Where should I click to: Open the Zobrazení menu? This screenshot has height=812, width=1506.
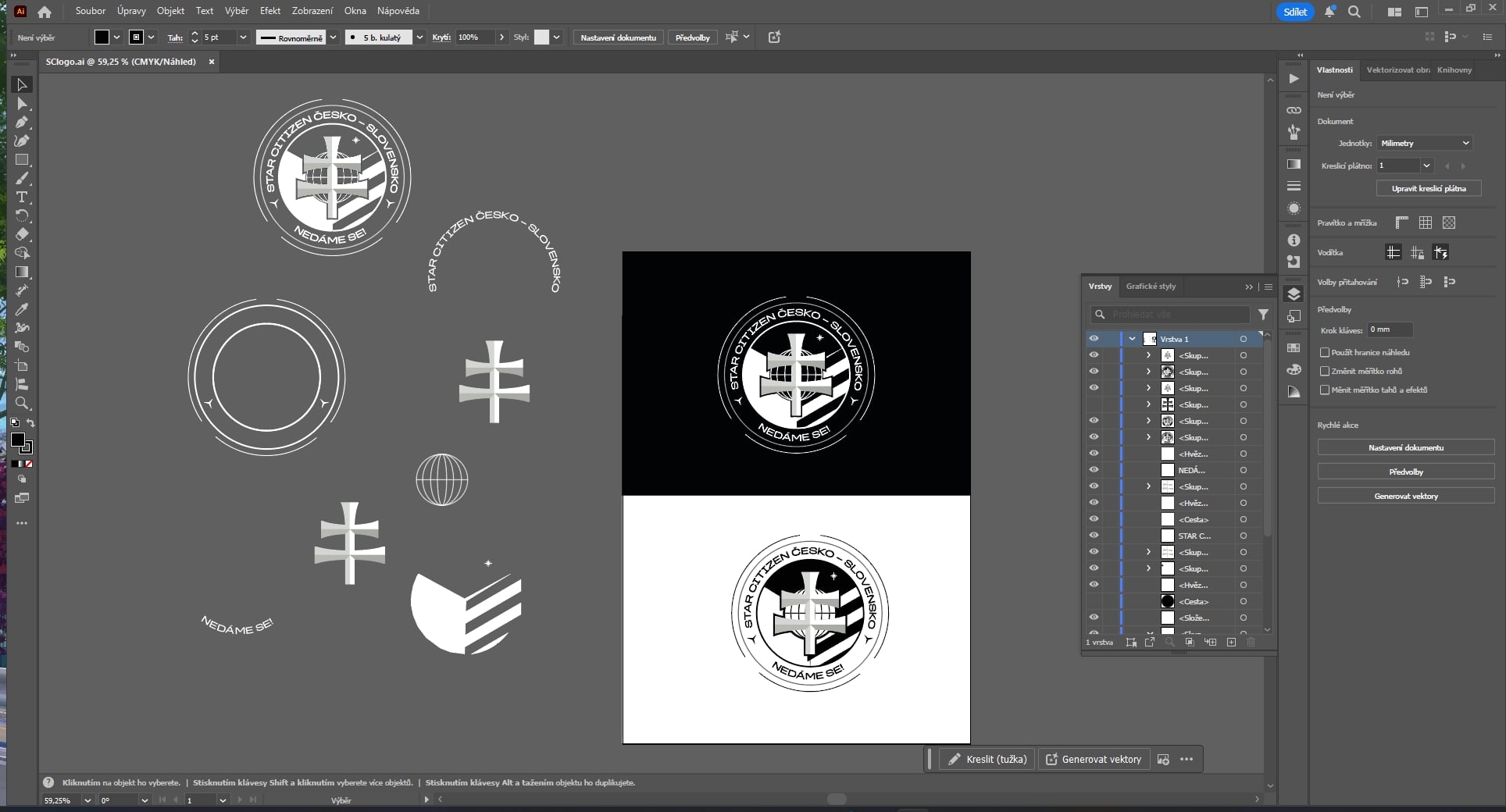312,11
